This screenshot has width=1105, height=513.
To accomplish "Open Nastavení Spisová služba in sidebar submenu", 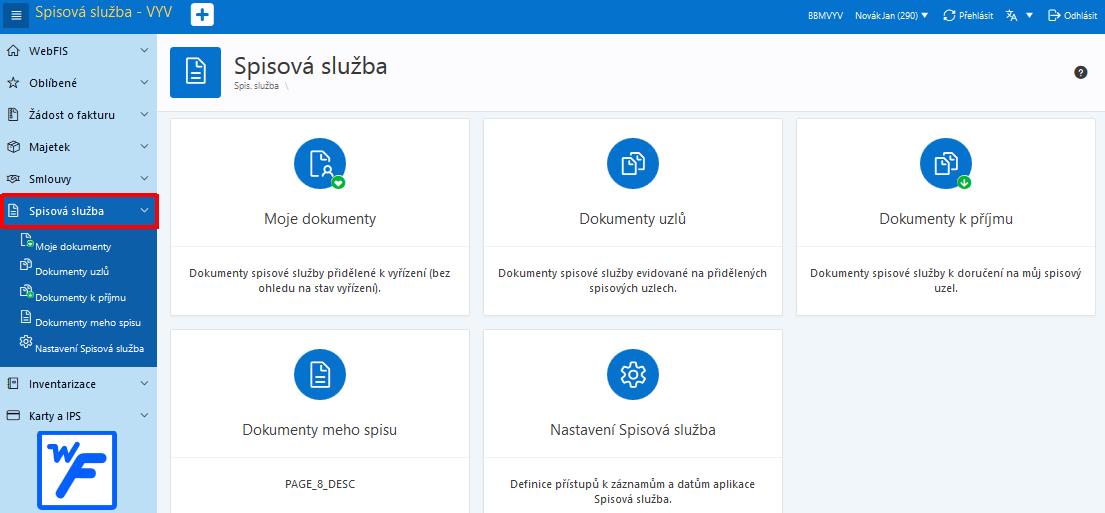I will point(90,348).
